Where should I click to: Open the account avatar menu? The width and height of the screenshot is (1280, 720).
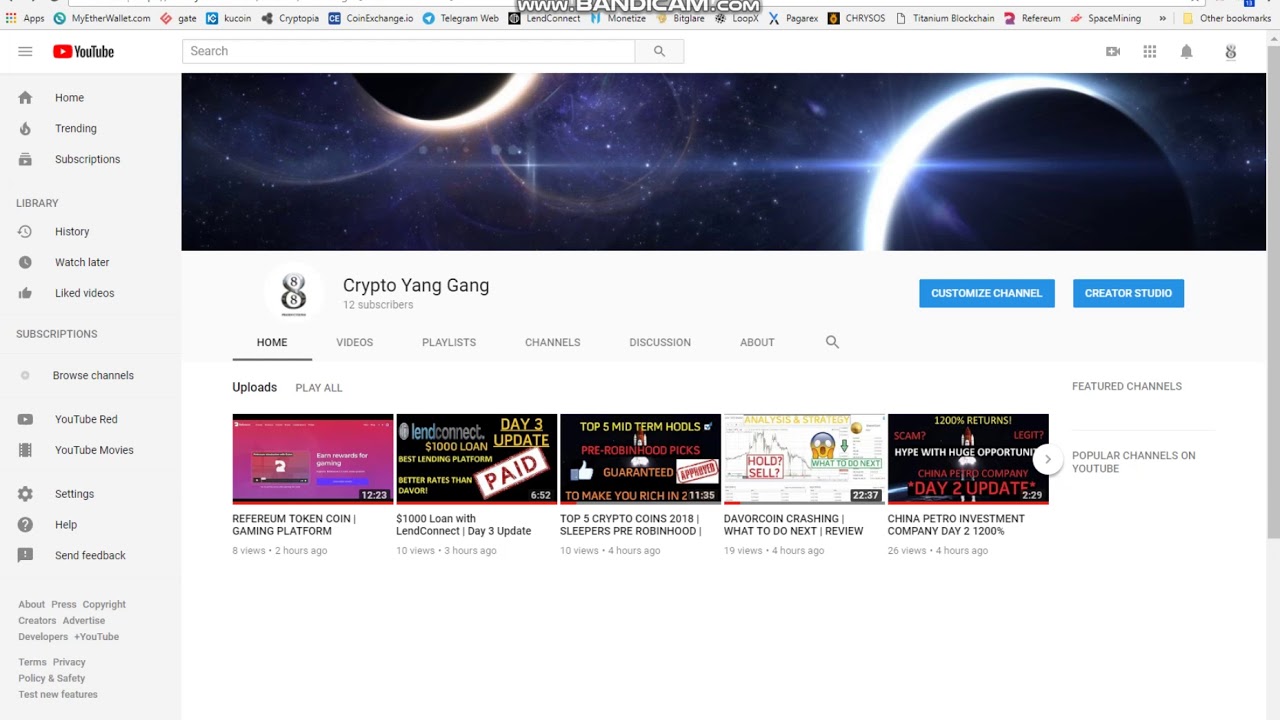1231,51
